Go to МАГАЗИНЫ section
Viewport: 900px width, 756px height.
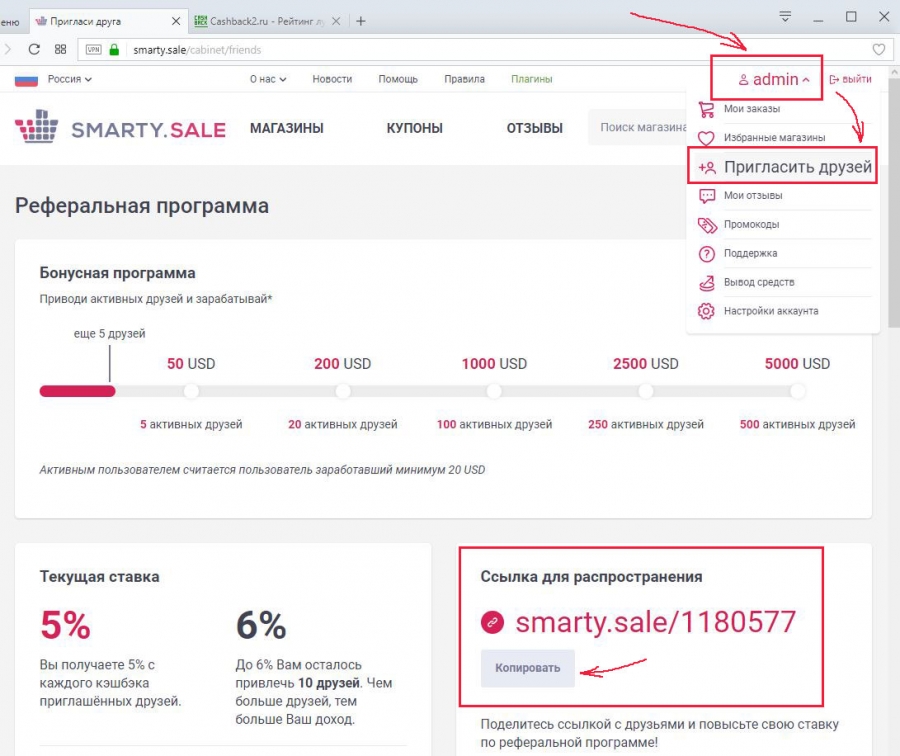286,129
